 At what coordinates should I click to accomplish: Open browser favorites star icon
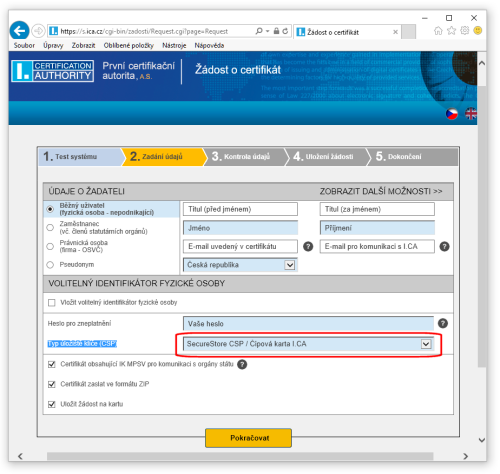pos(451,31)
